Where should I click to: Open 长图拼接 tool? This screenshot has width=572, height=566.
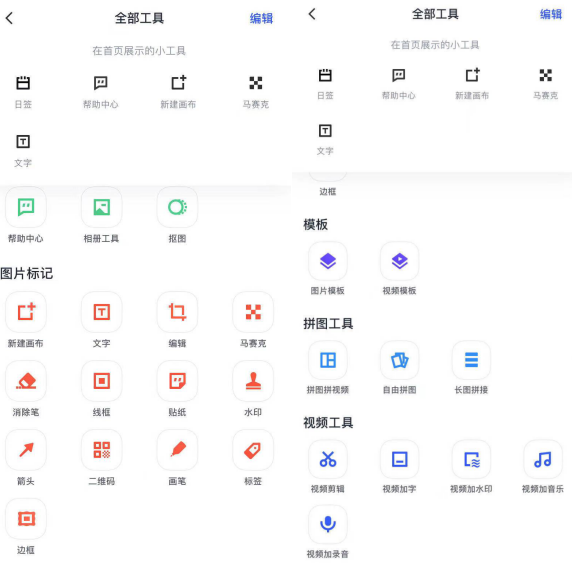(471, 360)
